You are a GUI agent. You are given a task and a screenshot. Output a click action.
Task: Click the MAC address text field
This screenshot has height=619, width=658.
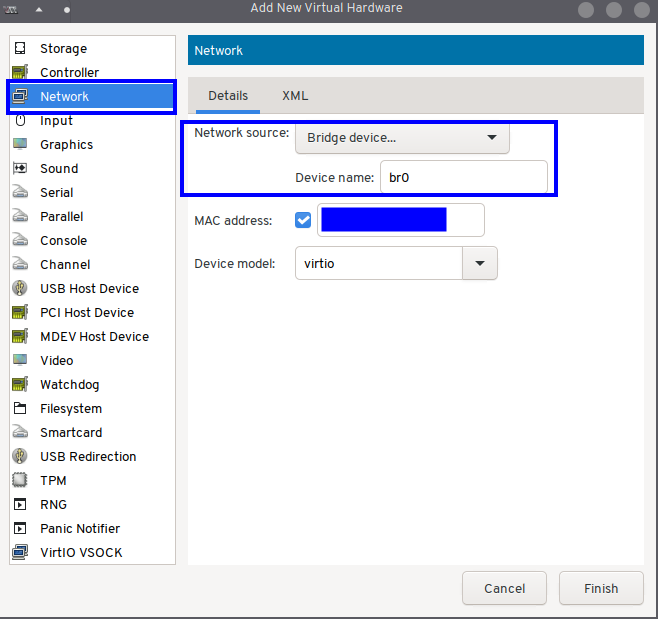pos(400,220)
